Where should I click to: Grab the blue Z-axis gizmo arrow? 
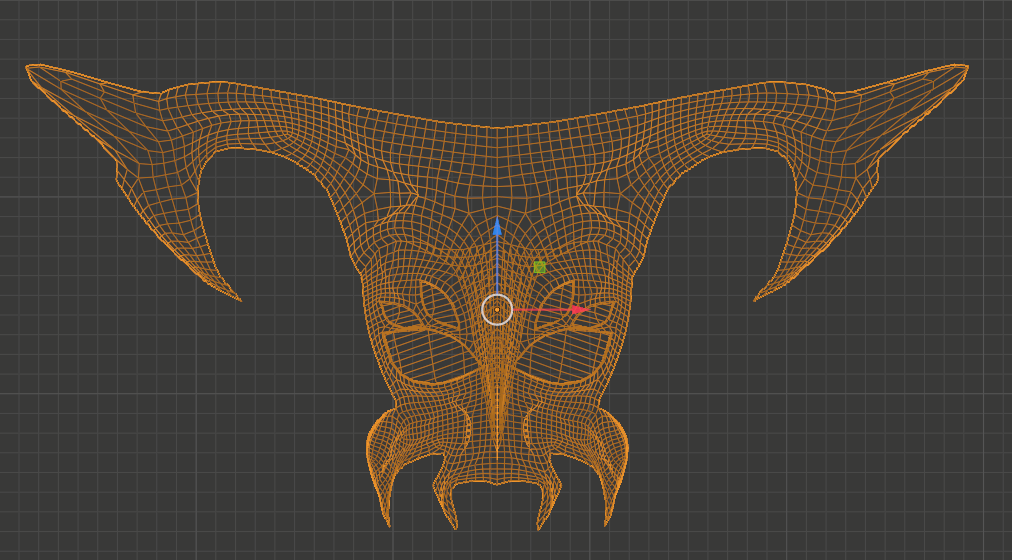point(497,226)
